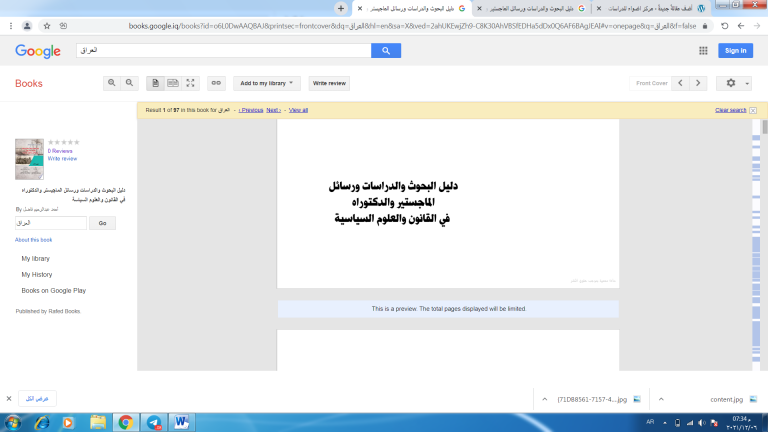Open the Google apps grid

point(703,50)
